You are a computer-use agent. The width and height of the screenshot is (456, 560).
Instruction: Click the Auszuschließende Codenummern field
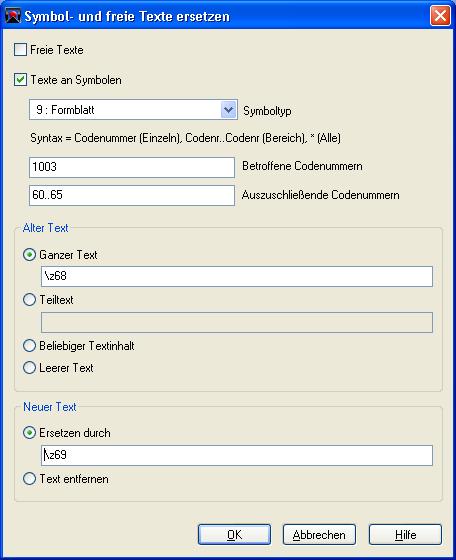132,195
